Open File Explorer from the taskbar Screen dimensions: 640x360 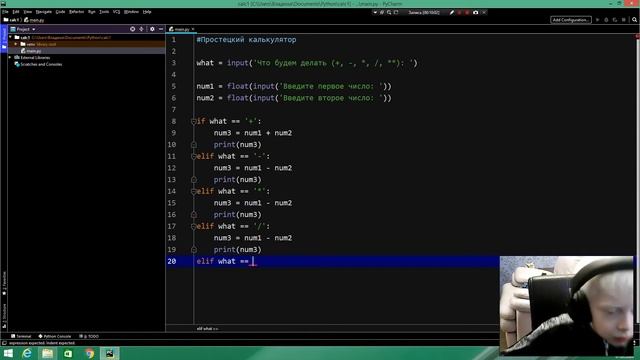pos(47,353)
